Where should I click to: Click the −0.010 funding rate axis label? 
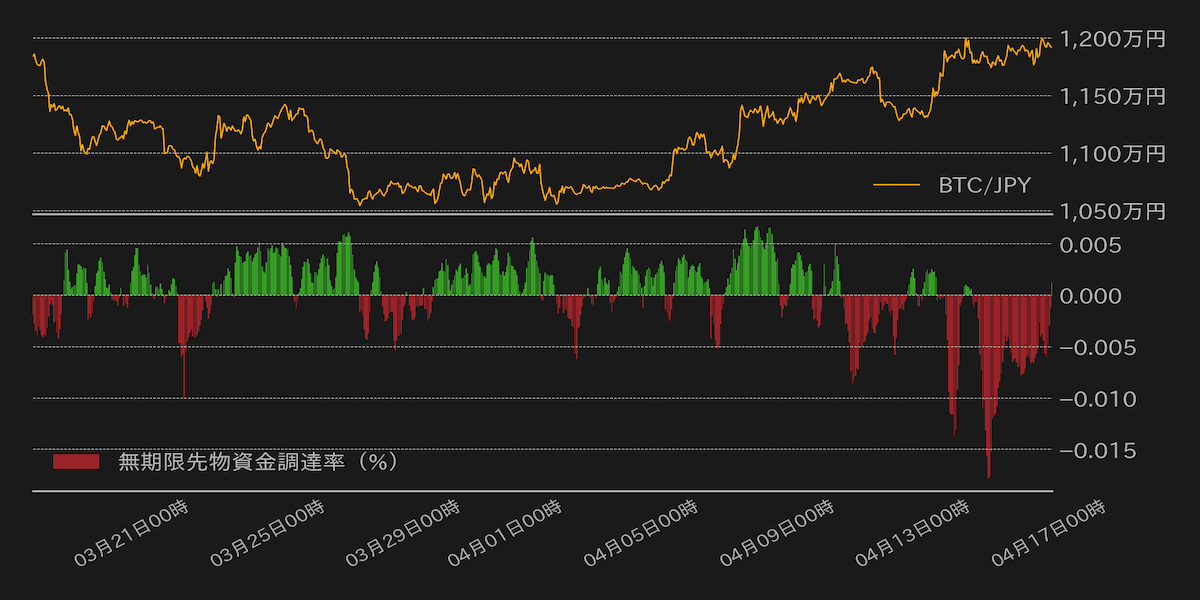click(x=1097, y=399)
